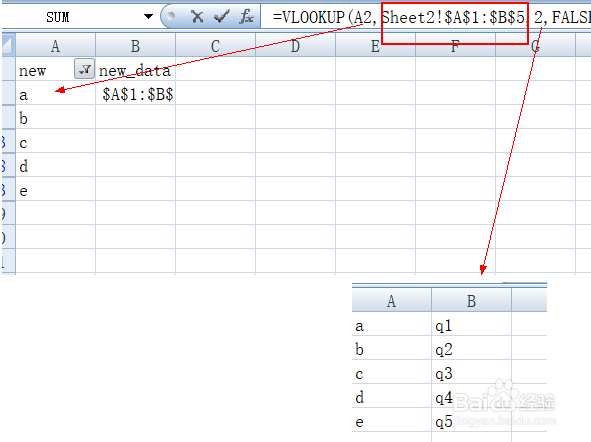Click cell 'b' in the main sheet
591x442 pixels.
55,118
